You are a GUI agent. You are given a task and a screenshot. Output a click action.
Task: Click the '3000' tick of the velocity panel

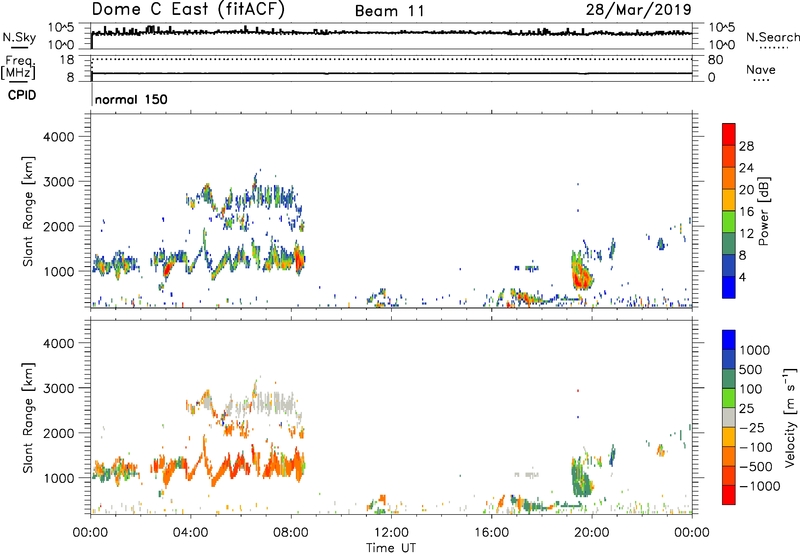coord(59,388)
